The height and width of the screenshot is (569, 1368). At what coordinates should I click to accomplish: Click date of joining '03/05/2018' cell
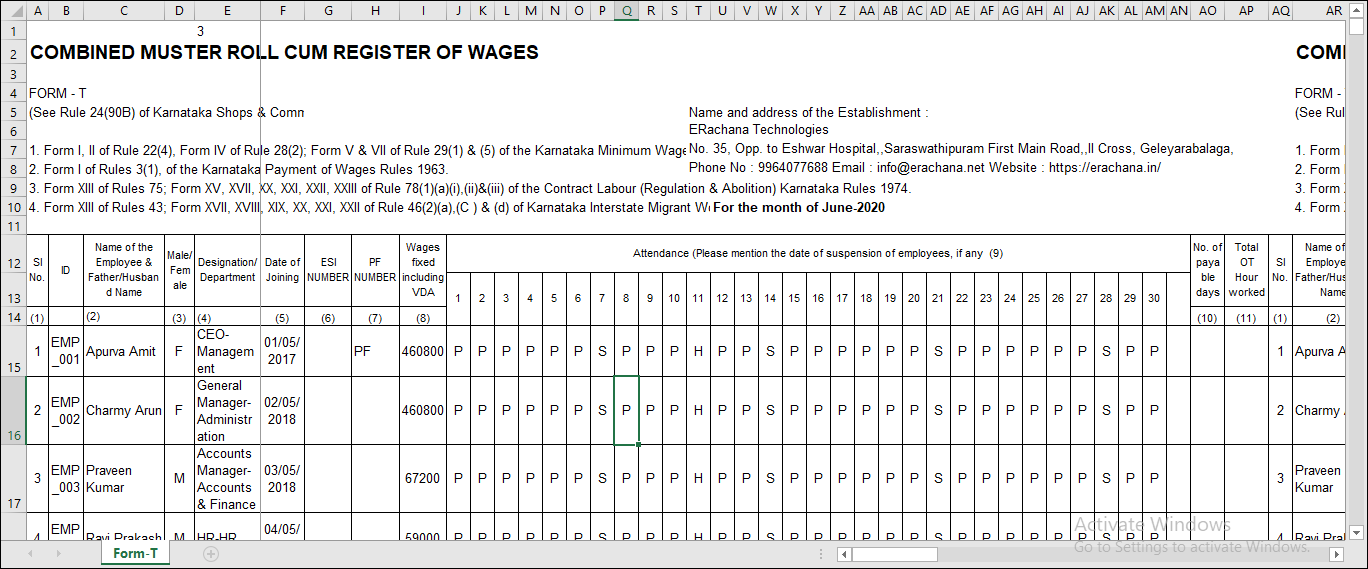click(x=282, y=478)
